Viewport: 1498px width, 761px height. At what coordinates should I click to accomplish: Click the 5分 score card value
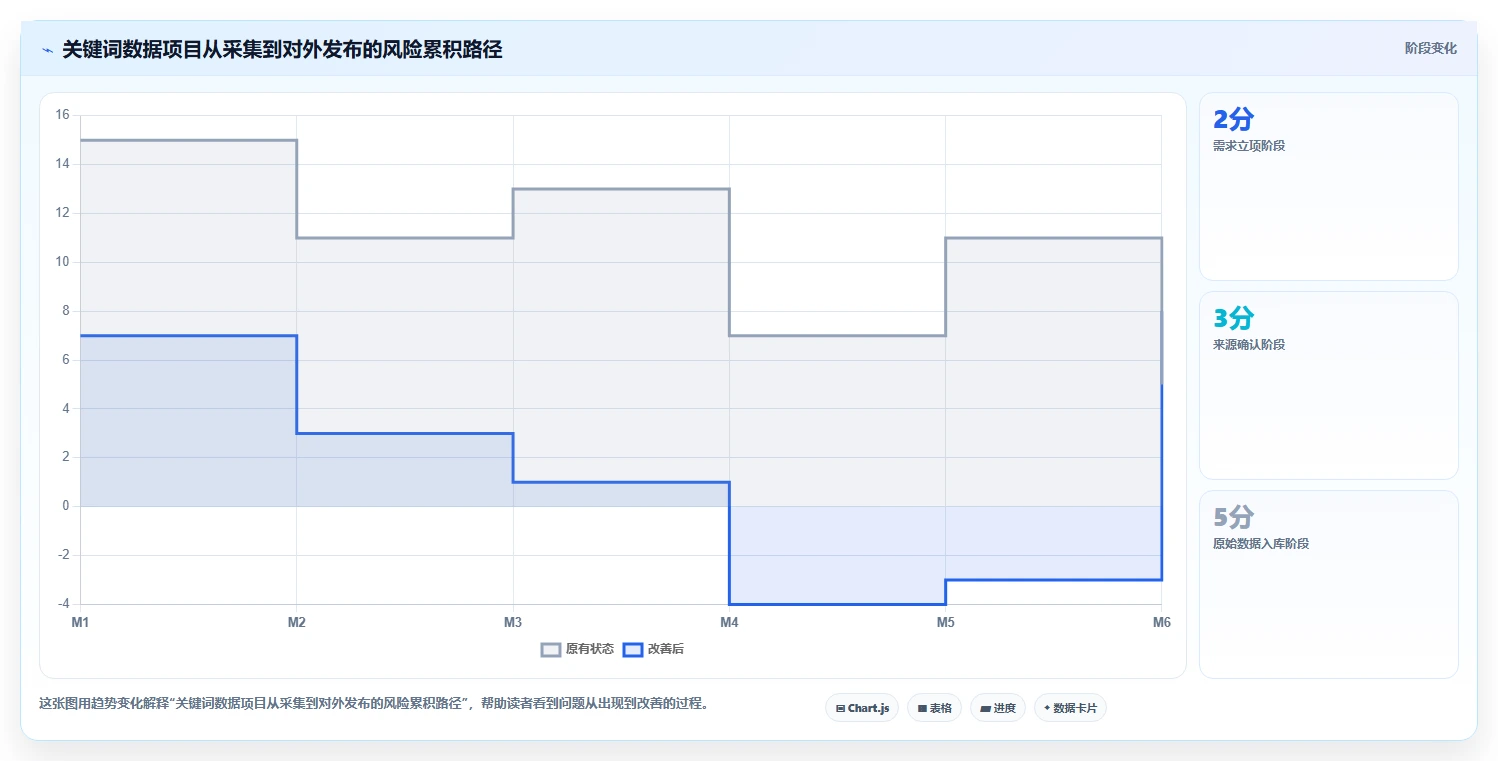1232,518
